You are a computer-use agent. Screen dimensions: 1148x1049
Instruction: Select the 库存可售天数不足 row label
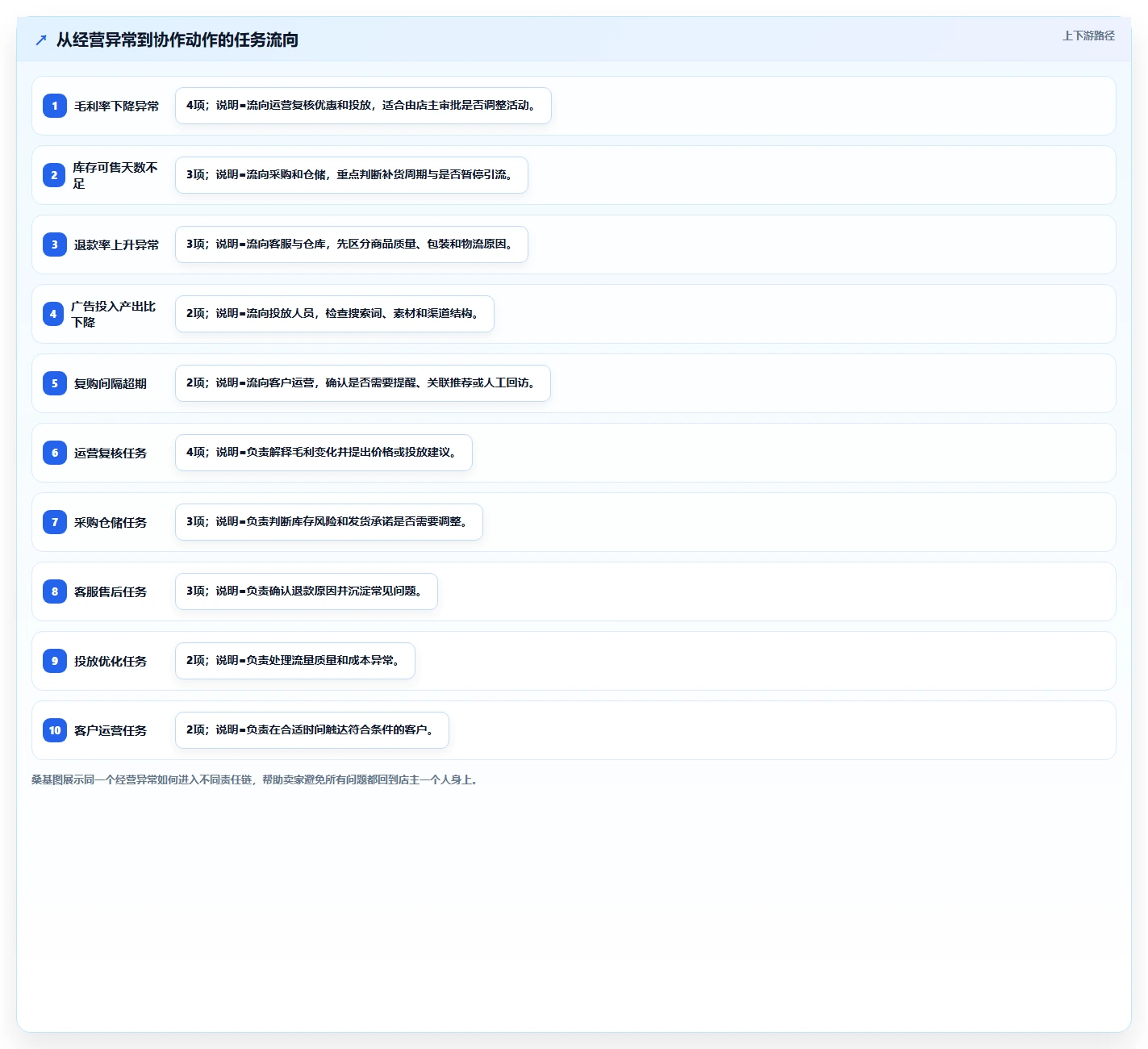click(x=115, y=175)
